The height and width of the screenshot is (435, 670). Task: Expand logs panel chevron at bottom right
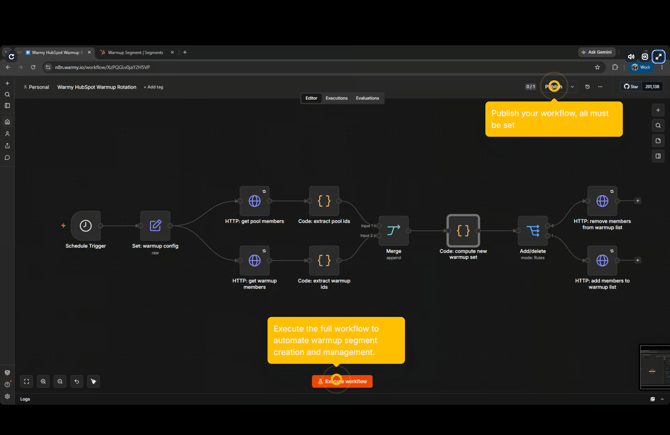tap(662, 399)
